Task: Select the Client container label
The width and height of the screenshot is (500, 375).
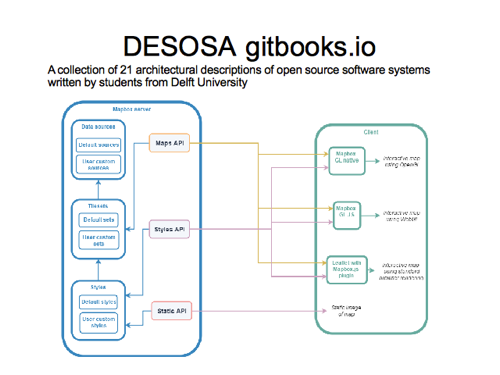Action: [x=371, y=132]
